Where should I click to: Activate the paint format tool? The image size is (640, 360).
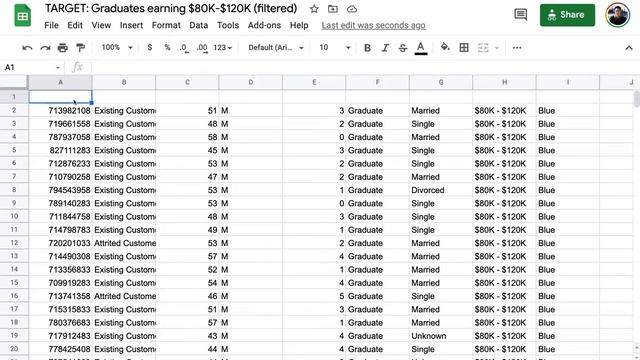tap(80, 48)
